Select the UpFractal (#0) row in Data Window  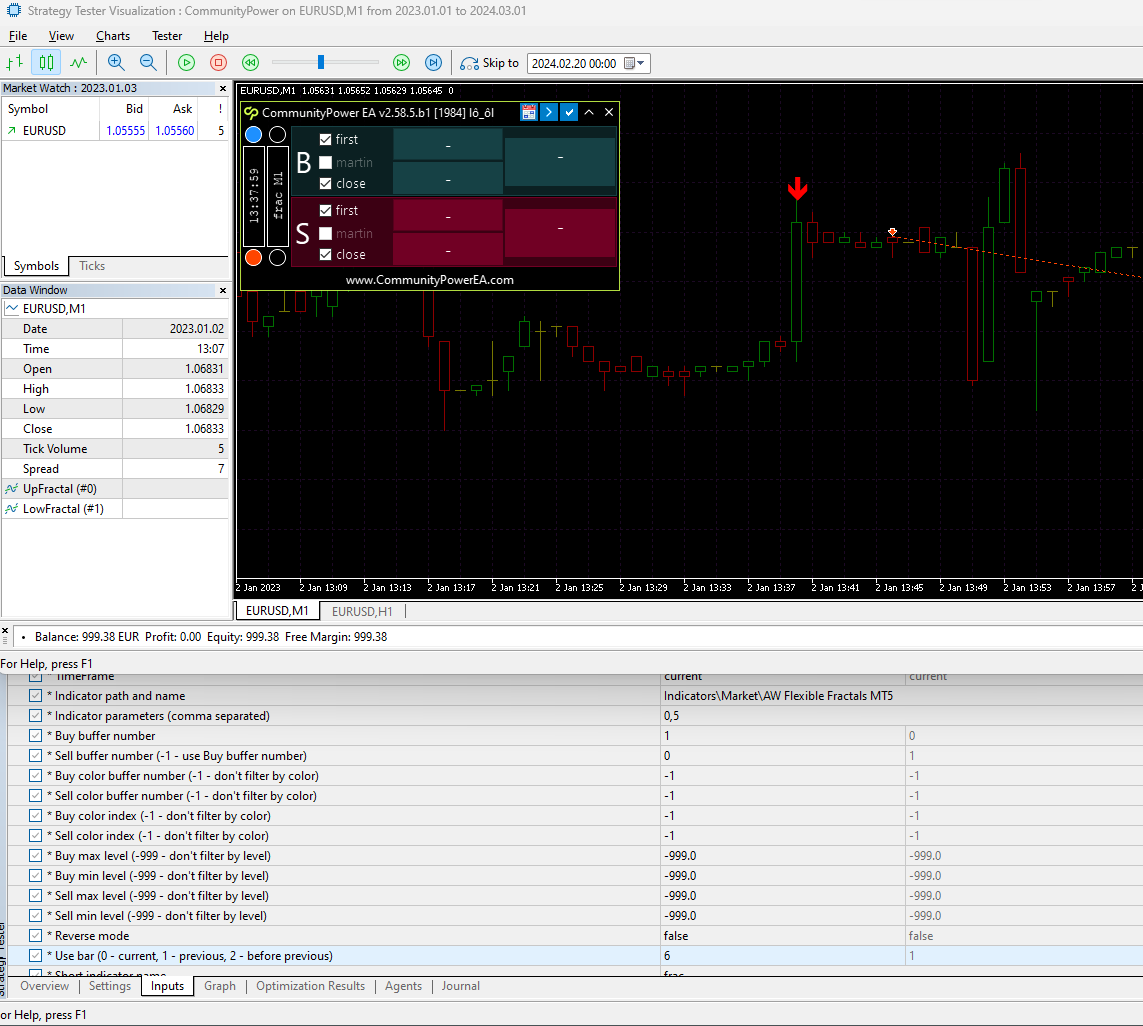[x=115, y=489]
